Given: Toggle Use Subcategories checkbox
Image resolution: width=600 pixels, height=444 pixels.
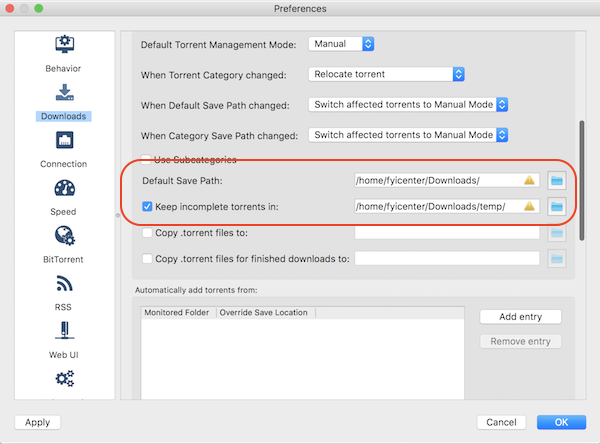Looking at the screenshot, I should 146,159.
